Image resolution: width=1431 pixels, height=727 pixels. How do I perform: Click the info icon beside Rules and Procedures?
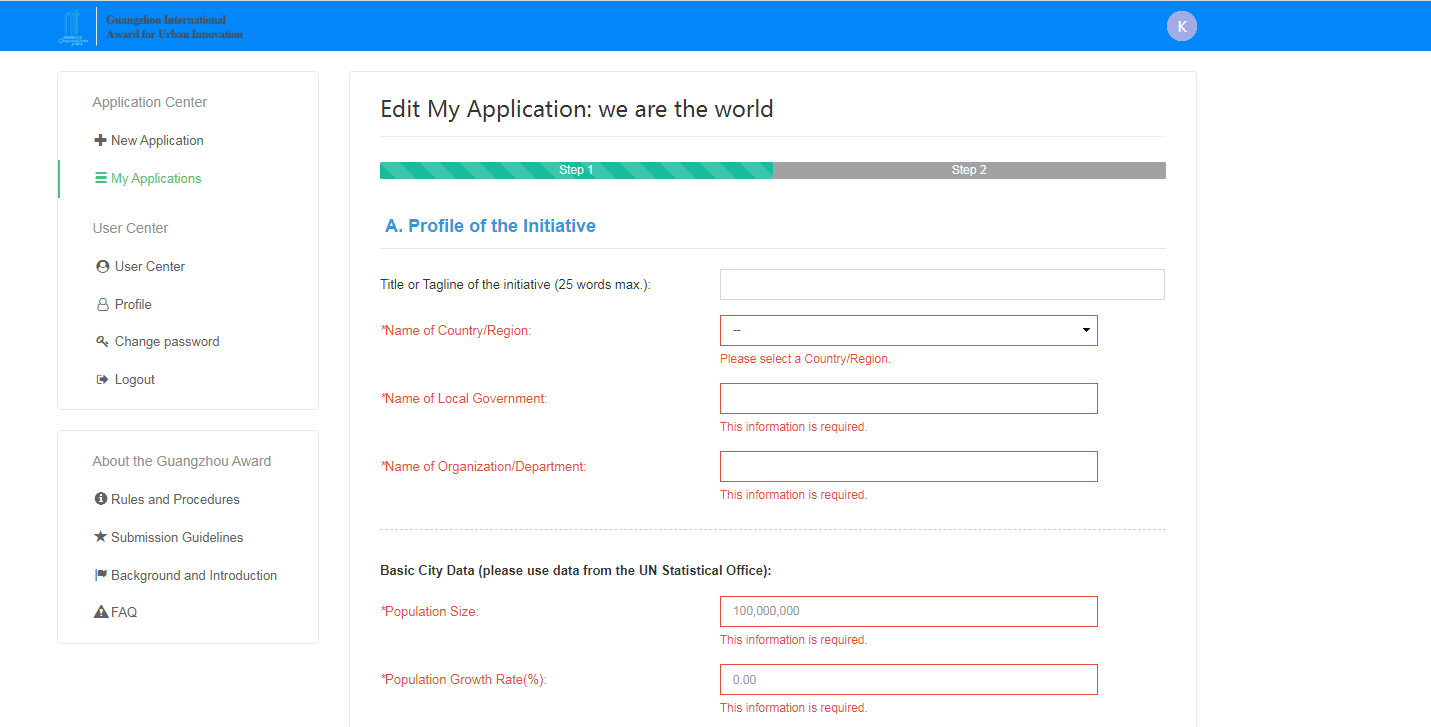point(100,499)
